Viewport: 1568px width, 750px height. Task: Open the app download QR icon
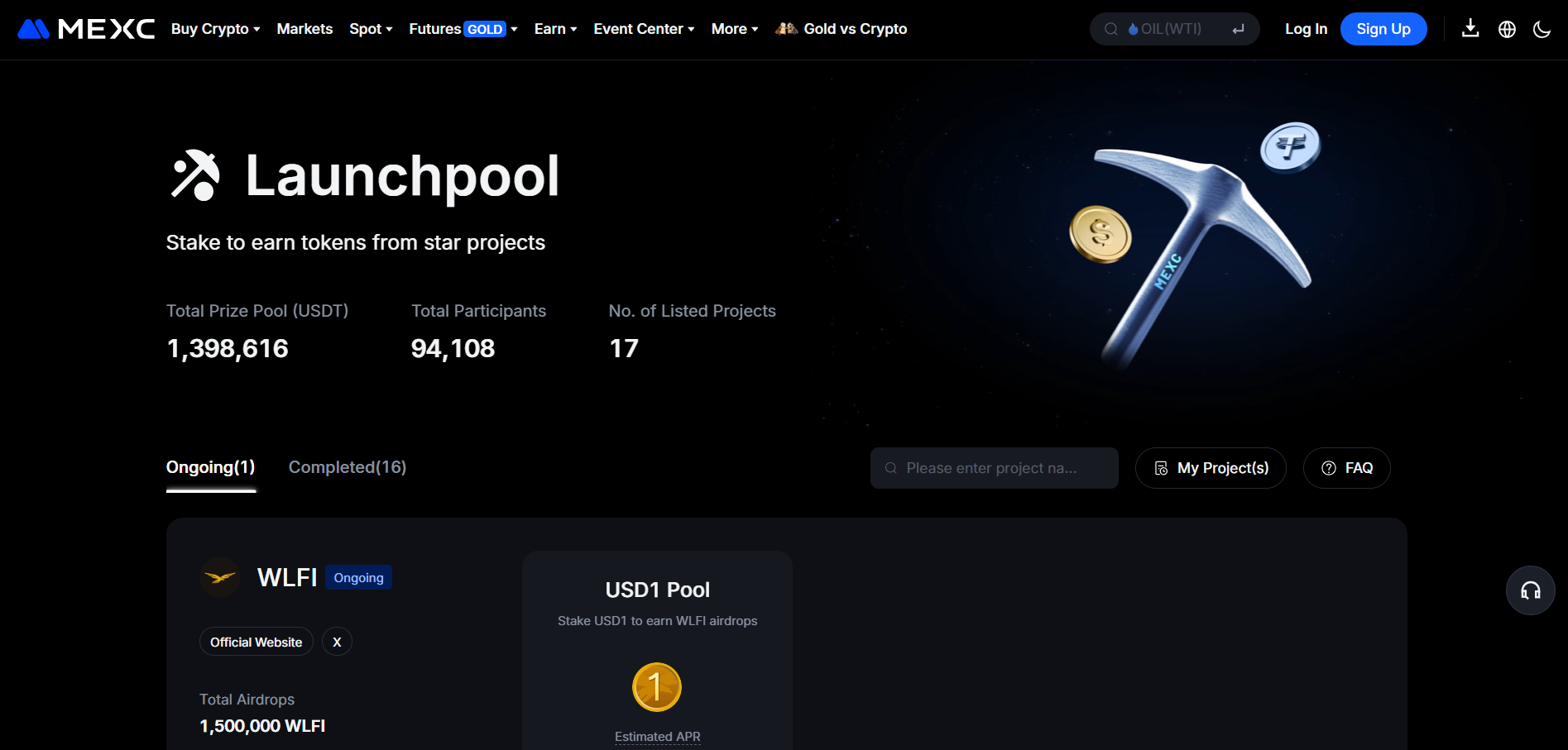coord(1471,28)
